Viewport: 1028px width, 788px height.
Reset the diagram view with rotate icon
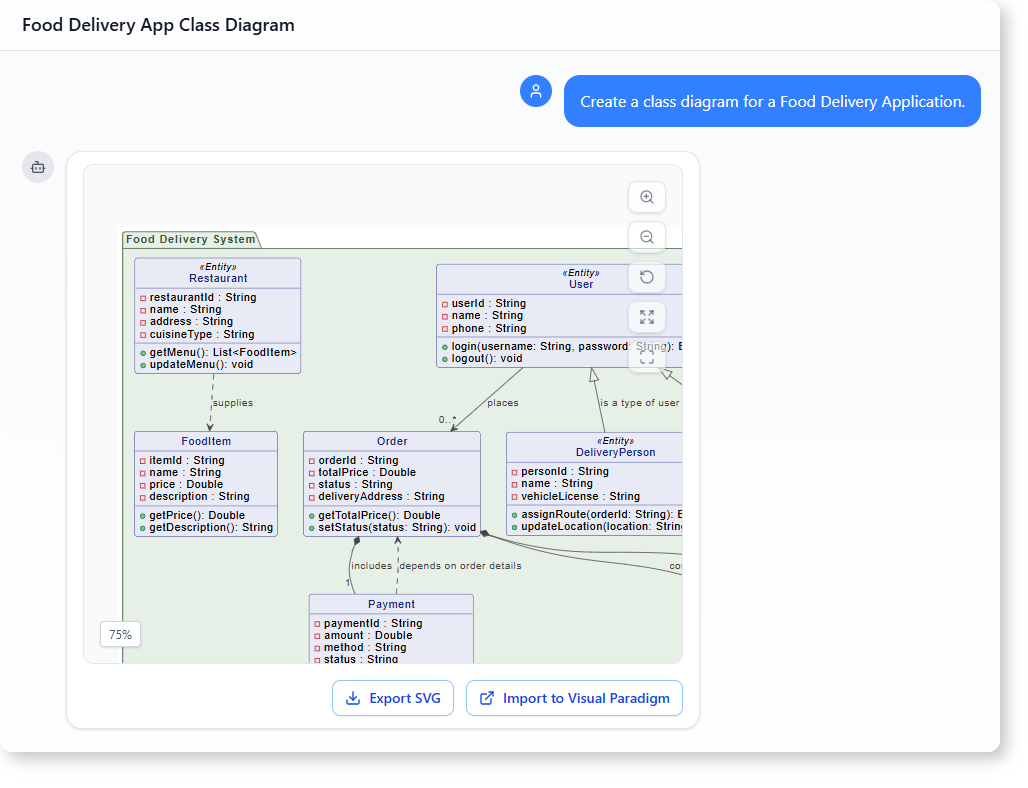[647, 277]
